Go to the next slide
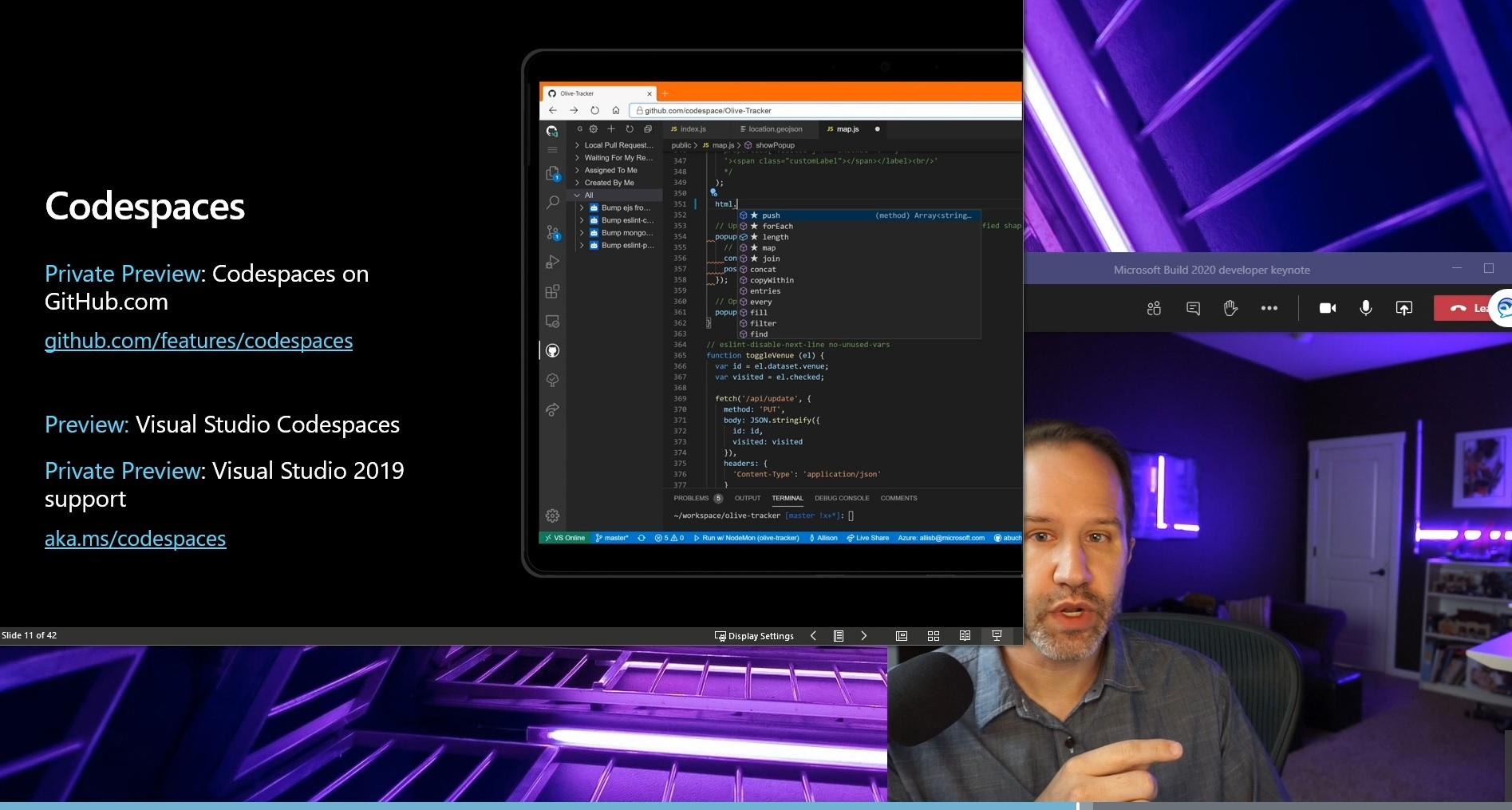The height and width of the screenshot is (810, 1512). (x=863, y=636)
